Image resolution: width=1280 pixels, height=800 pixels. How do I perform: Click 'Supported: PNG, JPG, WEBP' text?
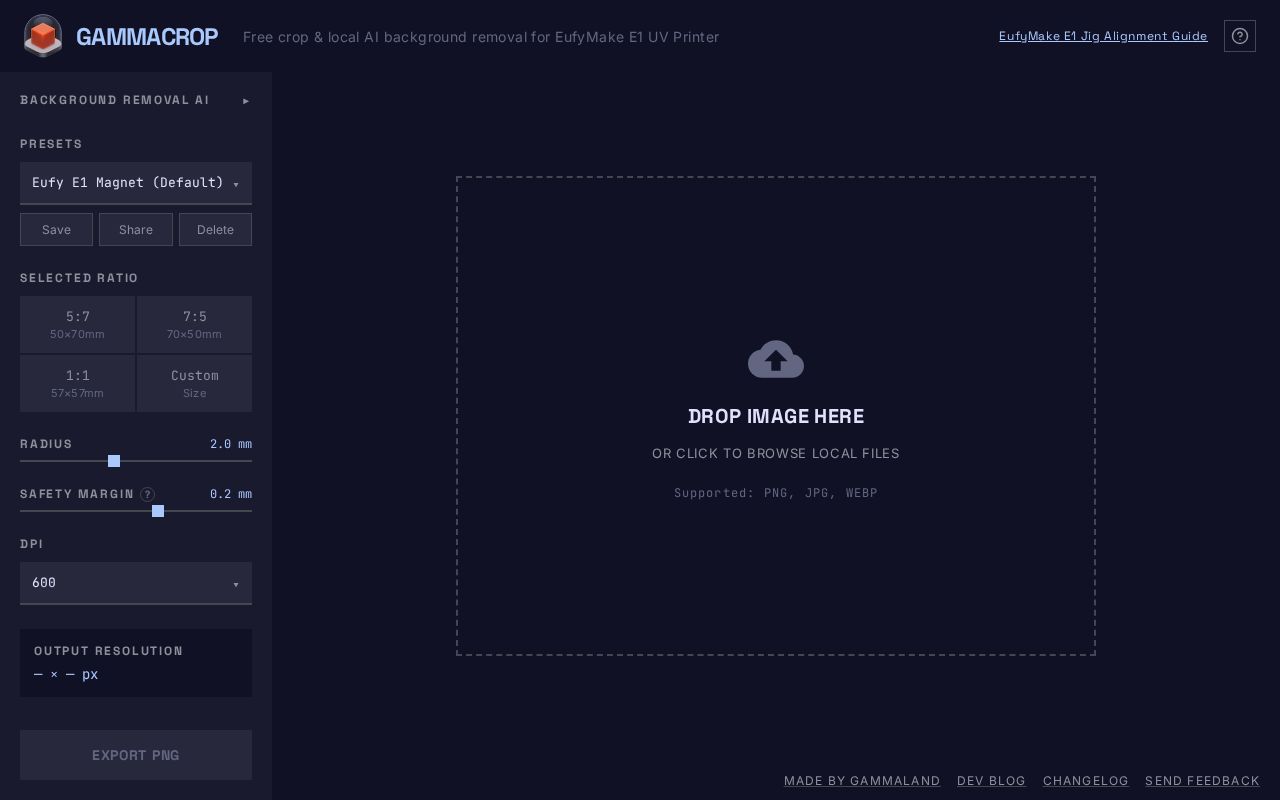tap(776, 493)
